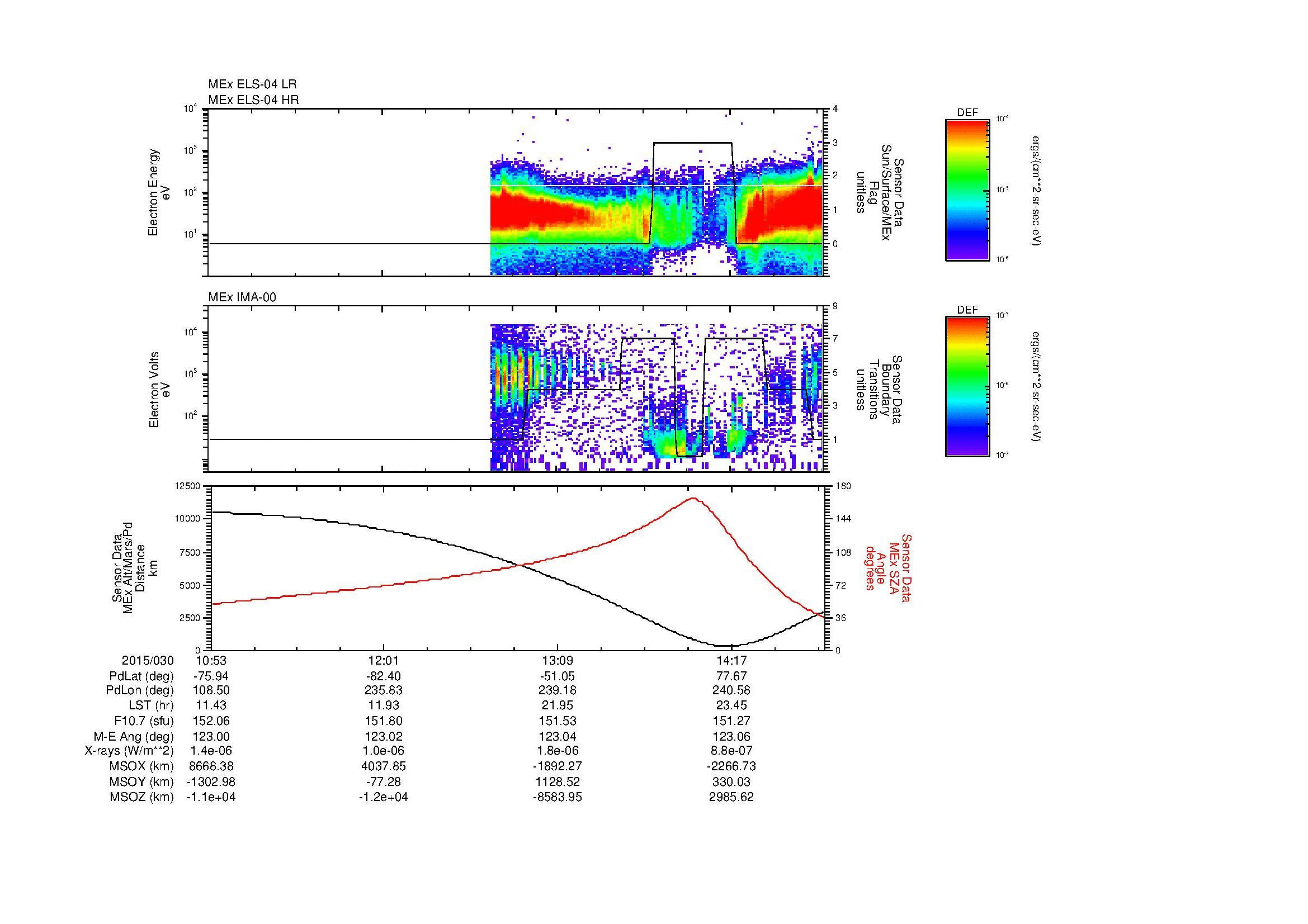Click the MSOY value 1128.52

556,781
